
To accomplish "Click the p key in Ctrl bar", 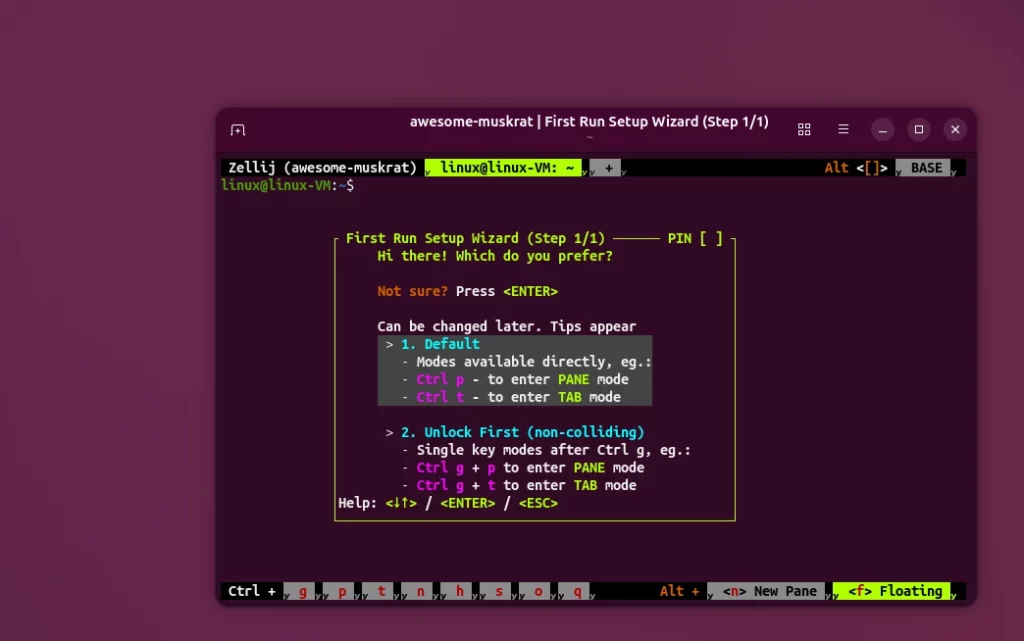I will (342, 591).
